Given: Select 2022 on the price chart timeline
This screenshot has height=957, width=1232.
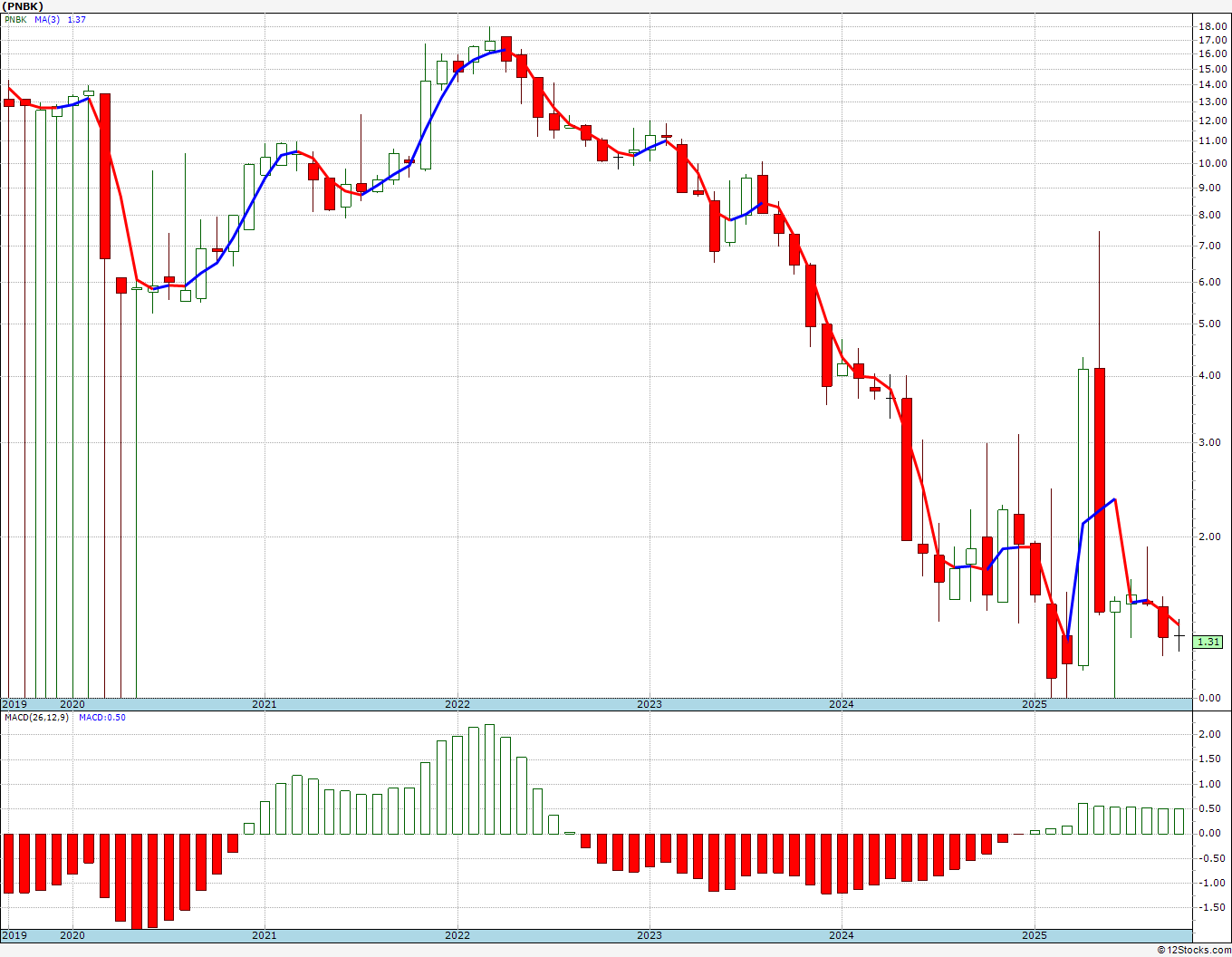Looking at the screenshot, I should coord(457,704).
